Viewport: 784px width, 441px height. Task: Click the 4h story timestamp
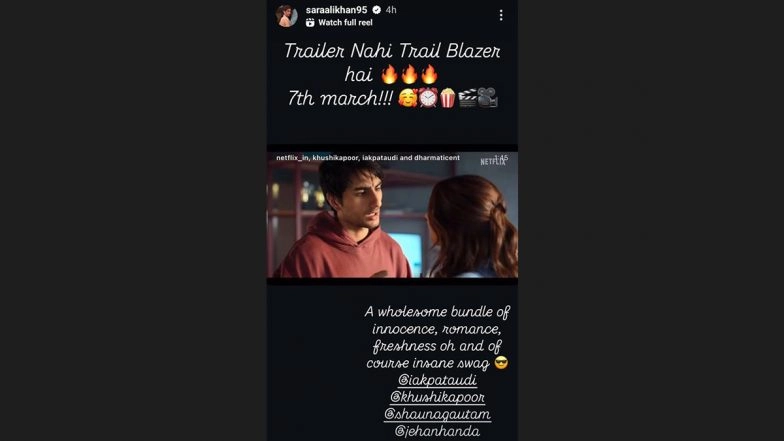(391, 10)
